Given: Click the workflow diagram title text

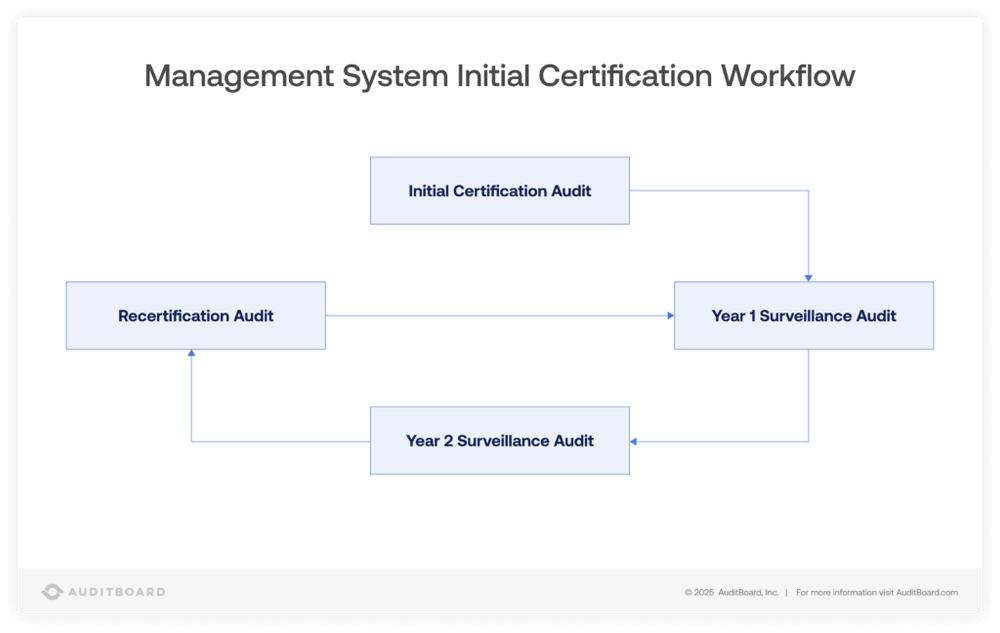Looking at the screenshot, I should (499, 75).
